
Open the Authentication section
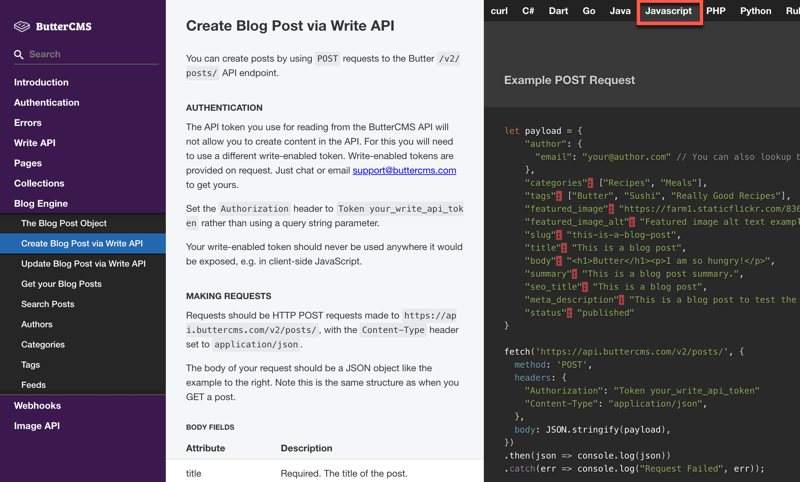(x=46, y=103)
